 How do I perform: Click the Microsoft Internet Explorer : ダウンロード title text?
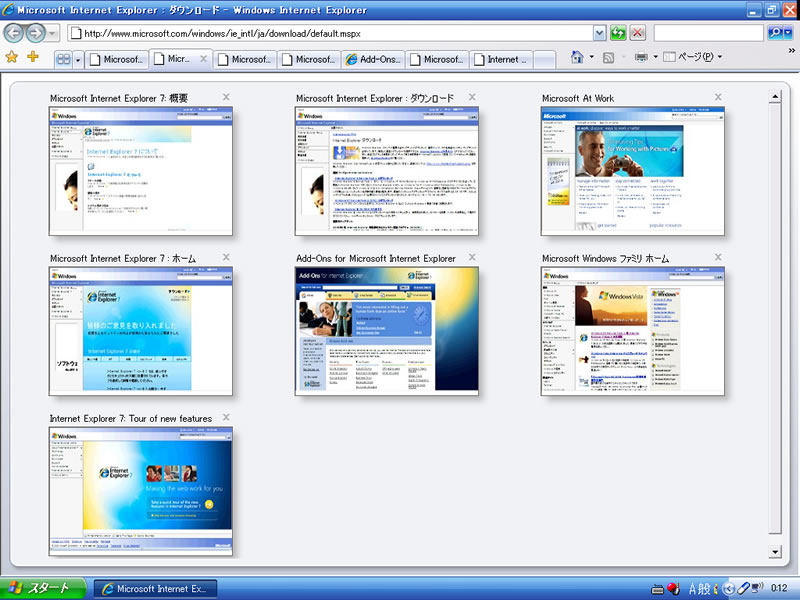coord(374,98)
